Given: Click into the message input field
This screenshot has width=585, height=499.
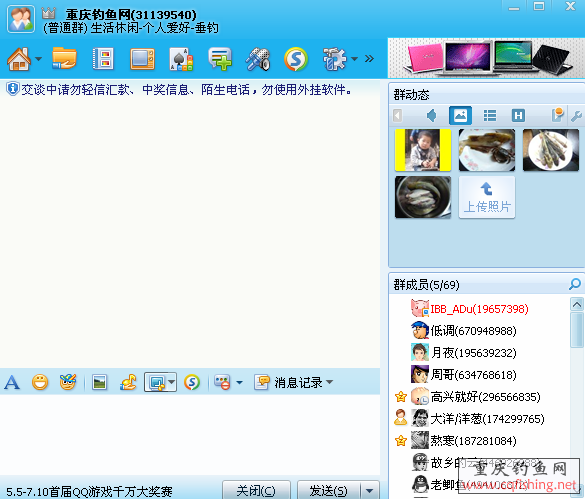Looking at the screenshot, I should [190, 434].
